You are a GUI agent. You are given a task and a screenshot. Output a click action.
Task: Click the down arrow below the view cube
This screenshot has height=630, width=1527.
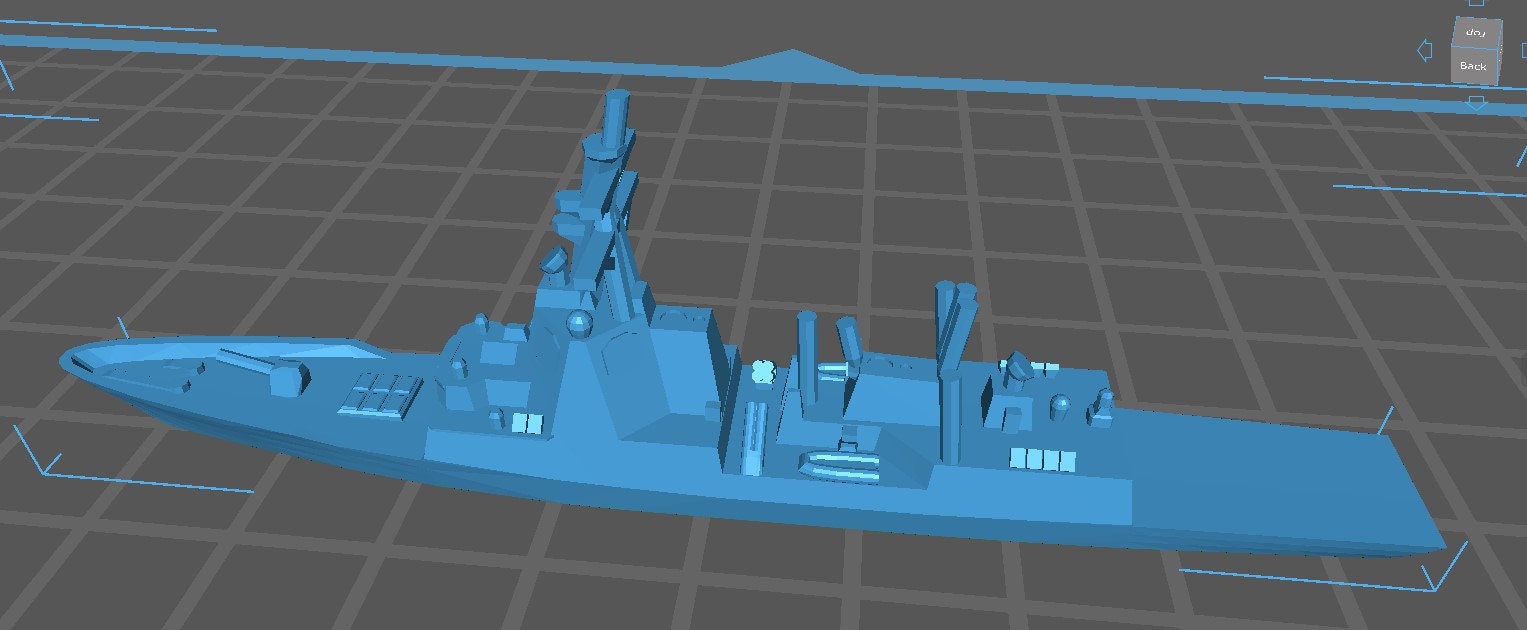coord(1477,103)
